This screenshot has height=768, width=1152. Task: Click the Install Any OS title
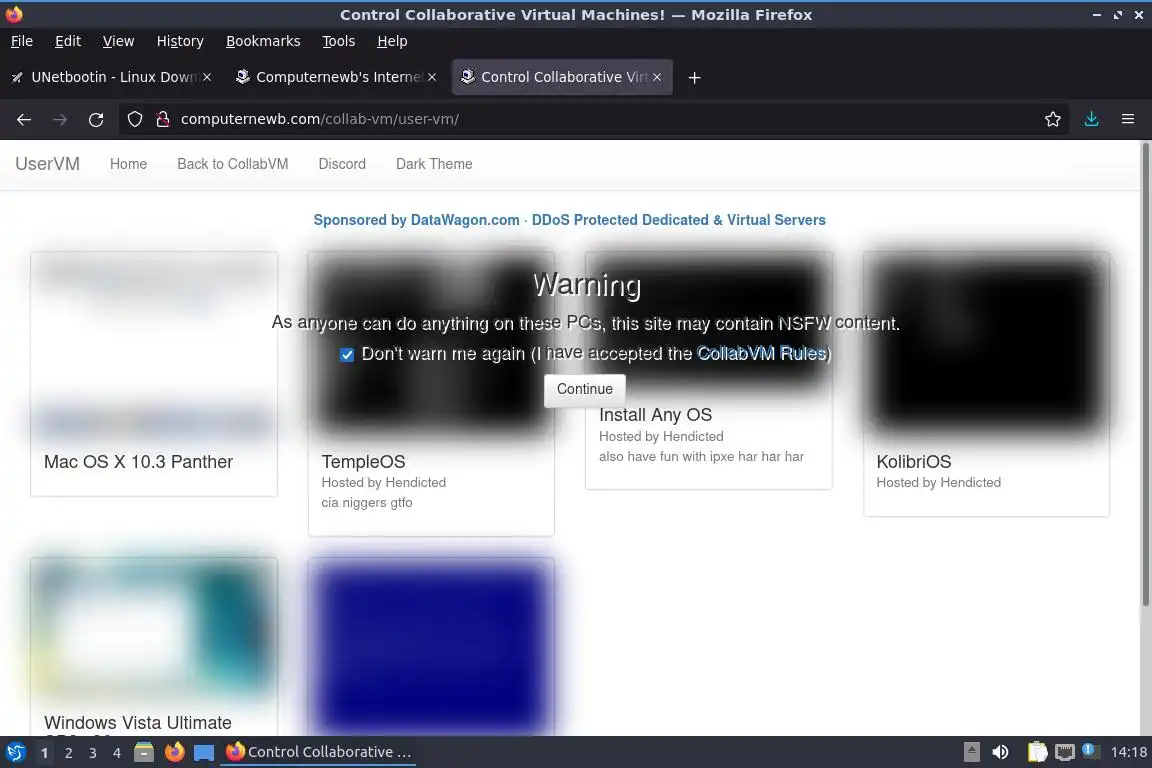click(x=655, y=415)
